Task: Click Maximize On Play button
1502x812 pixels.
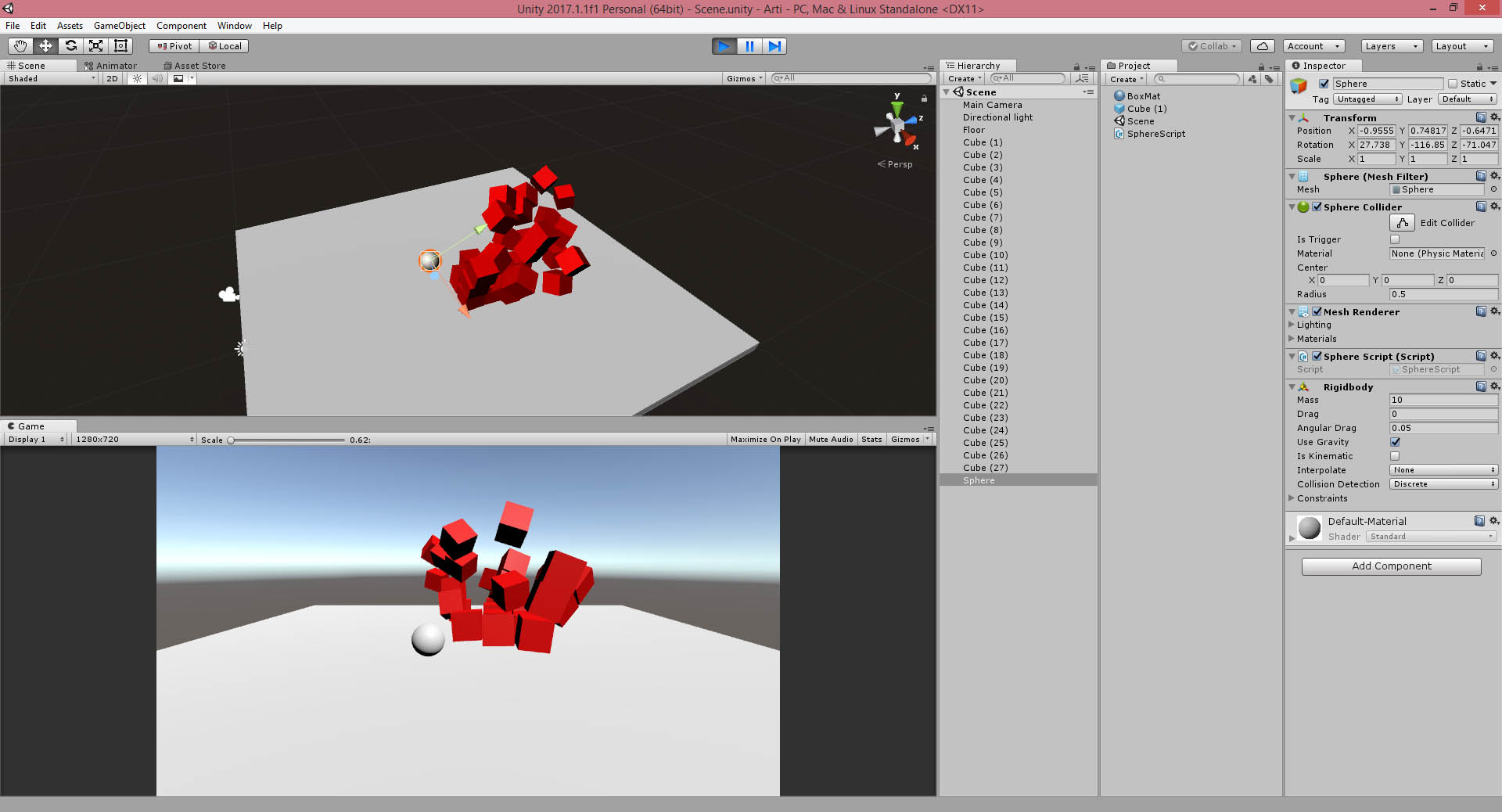Action: click(x=765, y=440)
